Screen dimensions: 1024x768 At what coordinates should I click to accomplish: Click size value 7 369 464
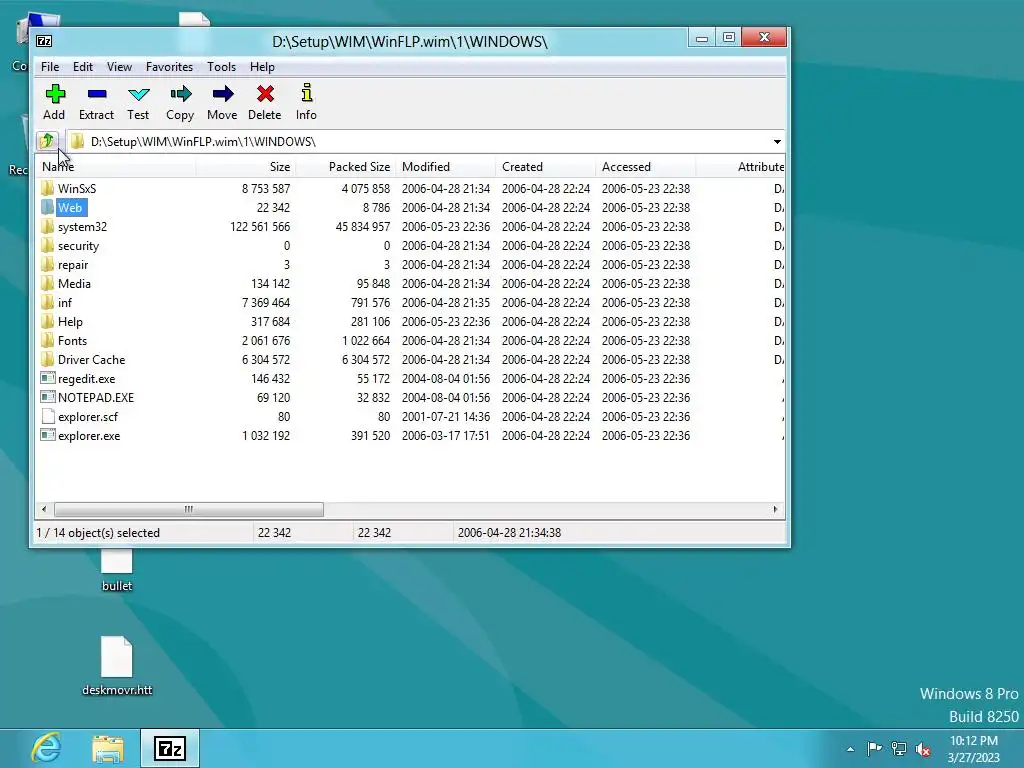point(266,302)
